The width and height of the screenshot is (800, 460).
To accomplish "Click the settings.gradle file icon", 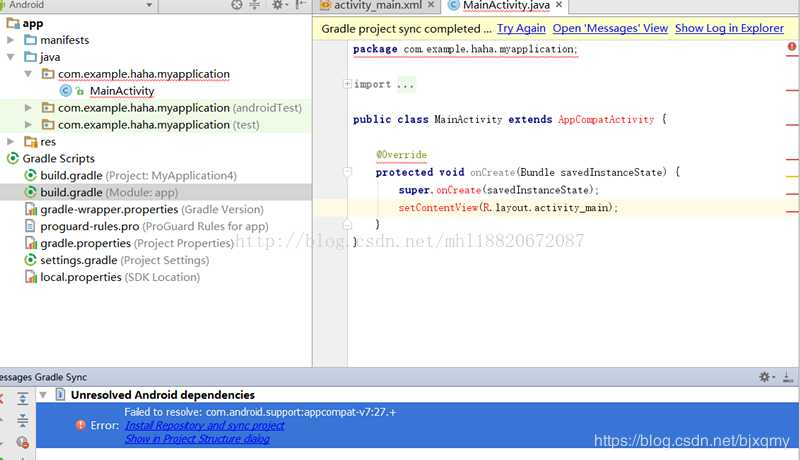I will (x=31, y=260).
